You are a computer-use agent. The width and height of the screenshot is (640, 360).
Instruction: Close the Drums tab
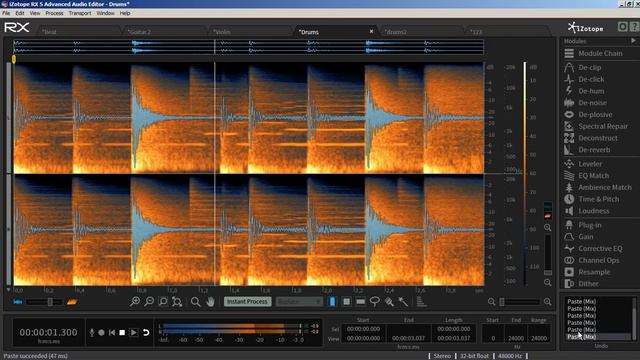point(371,31)
